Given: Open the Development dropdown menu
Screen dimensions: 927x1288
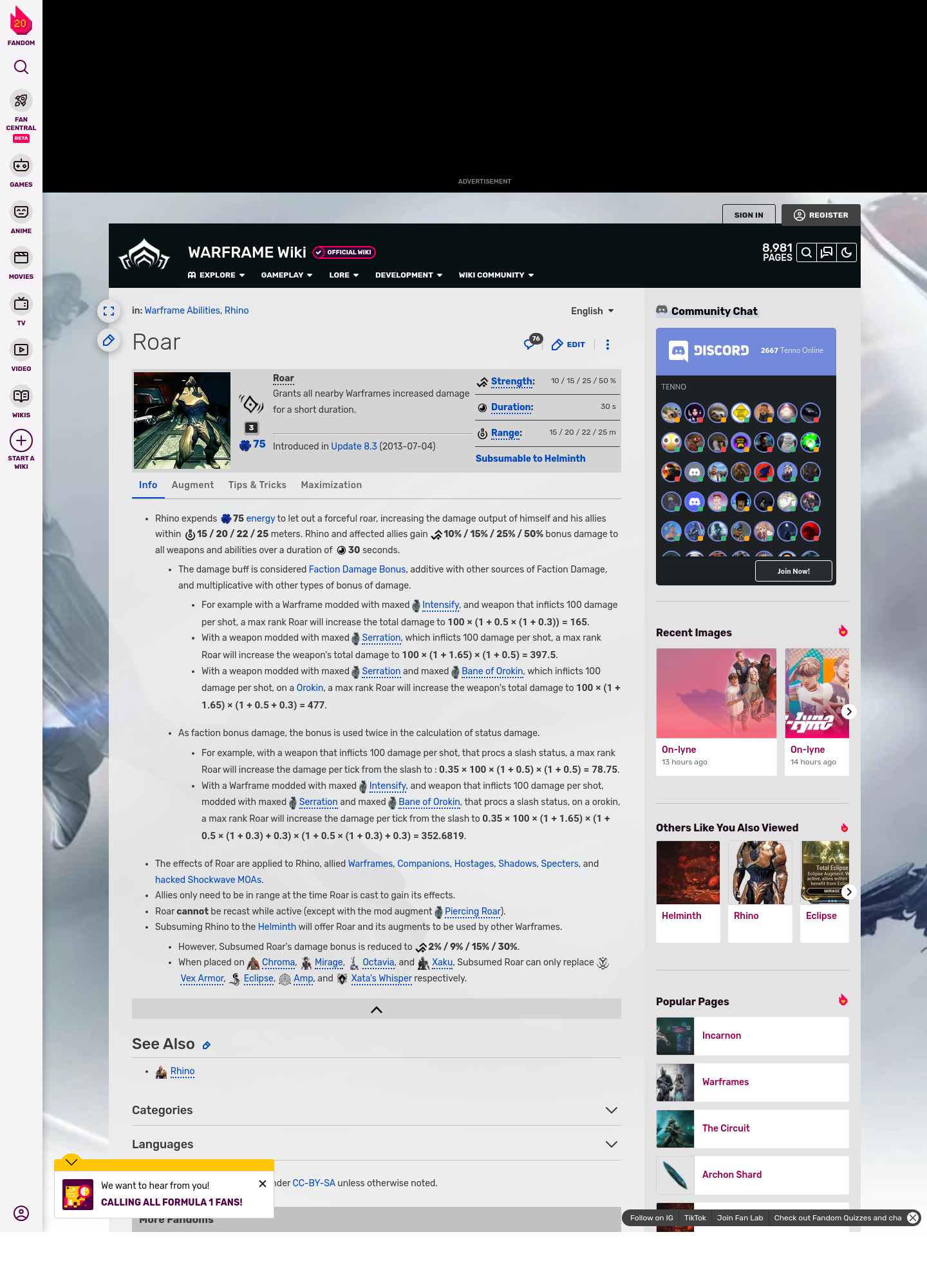Looking at the screenshot, I should coord(409,275).
